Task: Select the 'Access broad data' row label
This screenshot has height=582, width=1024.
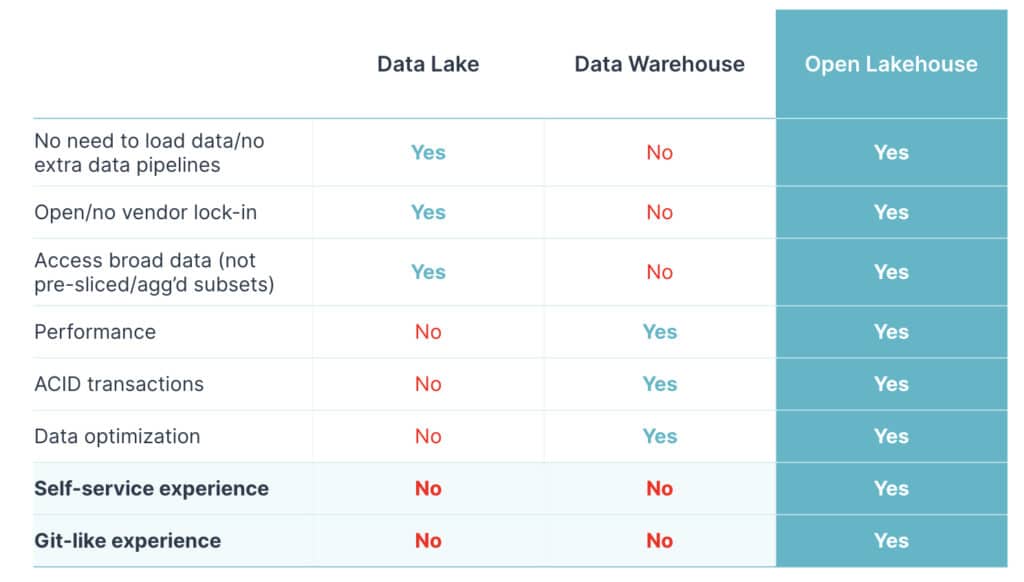Action: pyautogui.click(x=154, y=272)
